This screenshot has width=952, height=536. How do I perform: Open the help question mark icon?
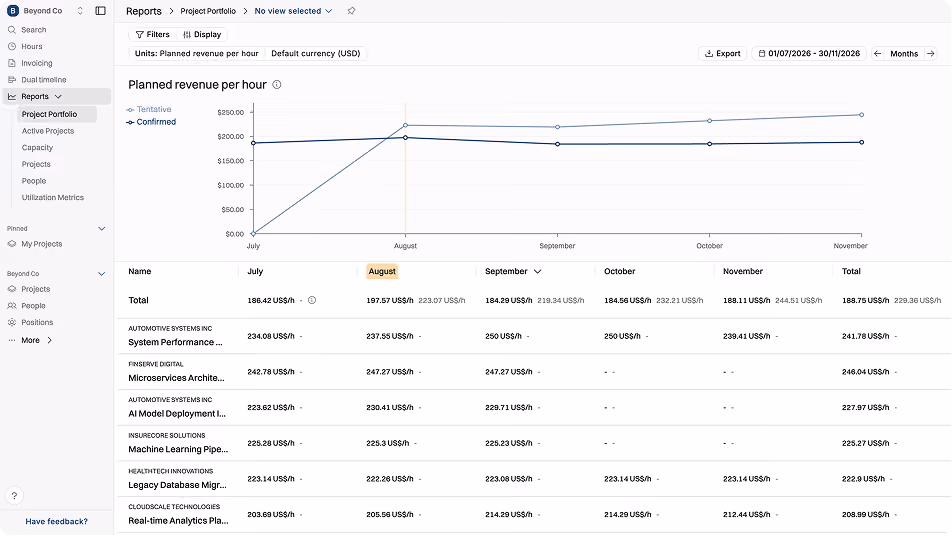click(14, 495)
